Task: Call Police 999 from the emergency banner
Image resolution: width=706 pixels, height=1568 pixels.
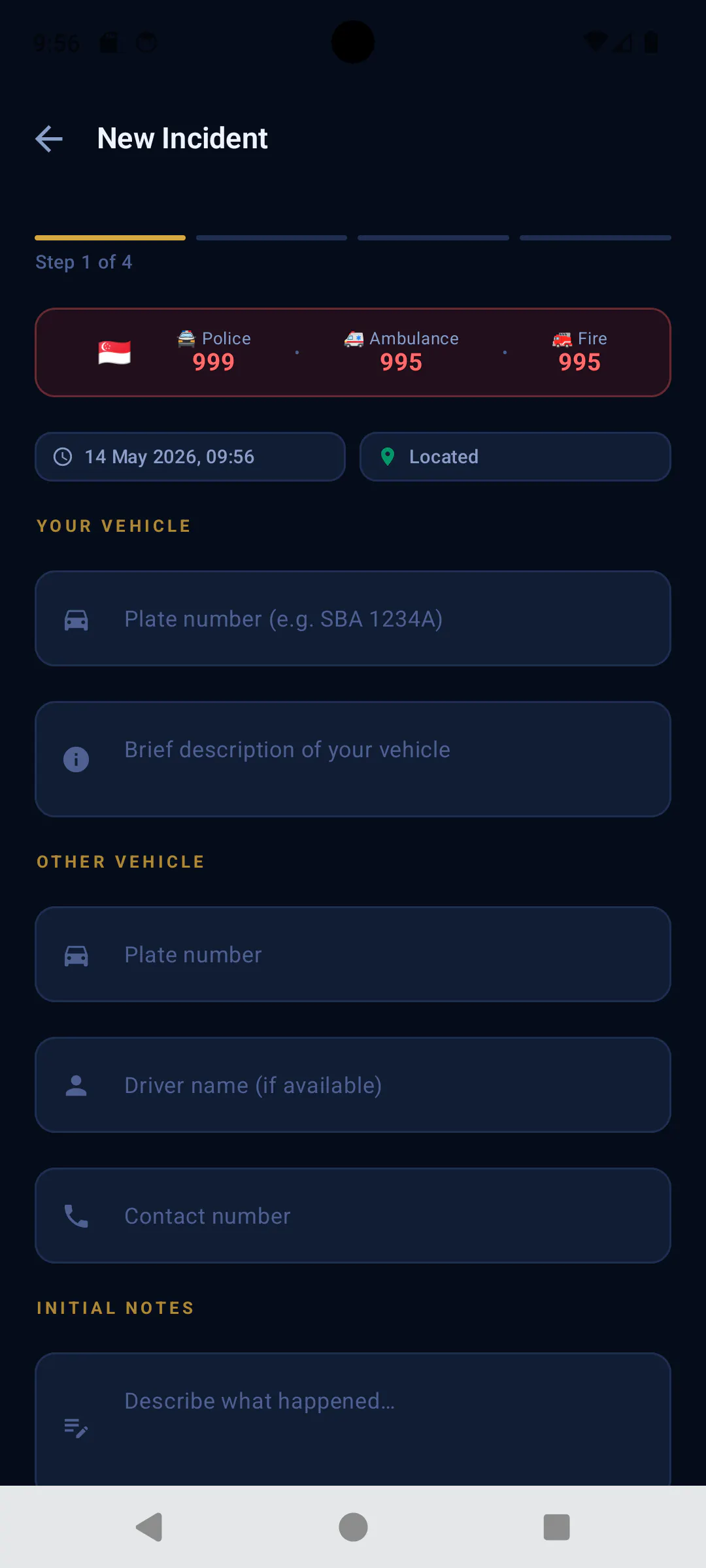Action: tap(214, 351)
